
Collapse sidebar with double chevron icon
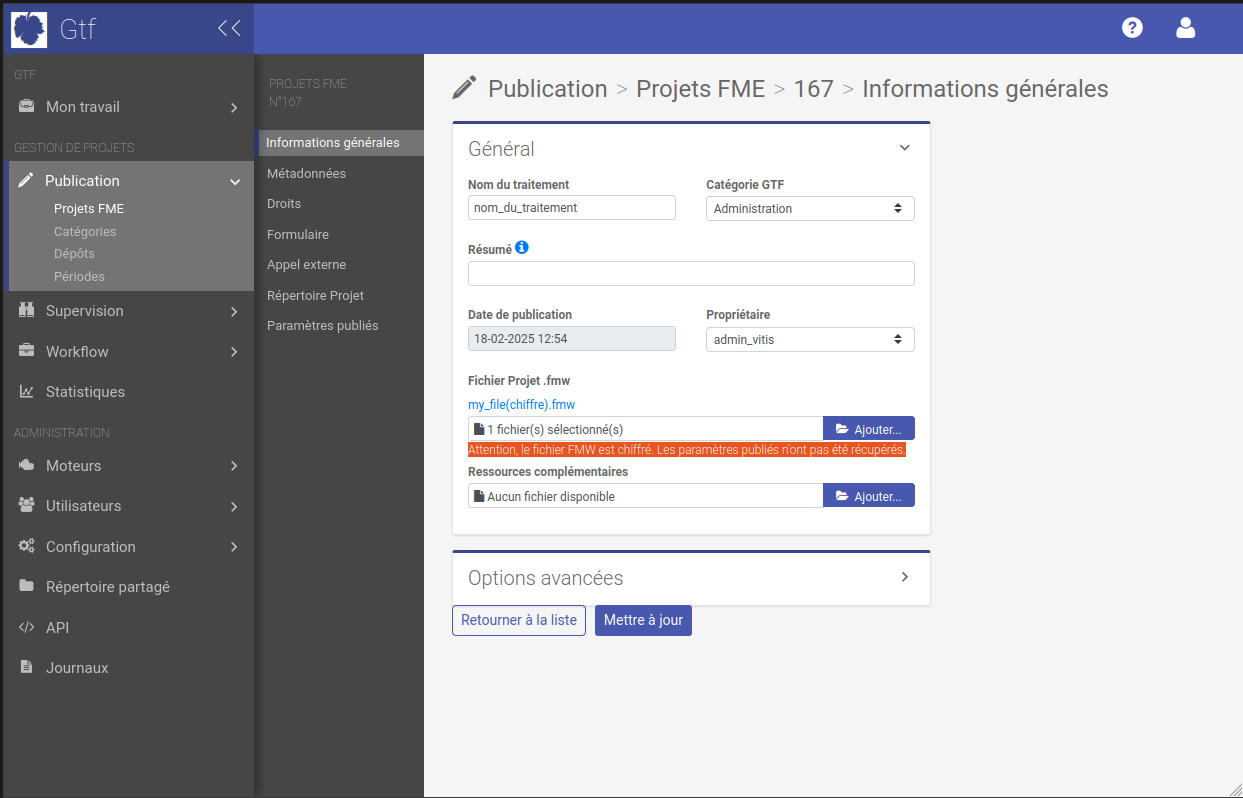click(229, 28)
